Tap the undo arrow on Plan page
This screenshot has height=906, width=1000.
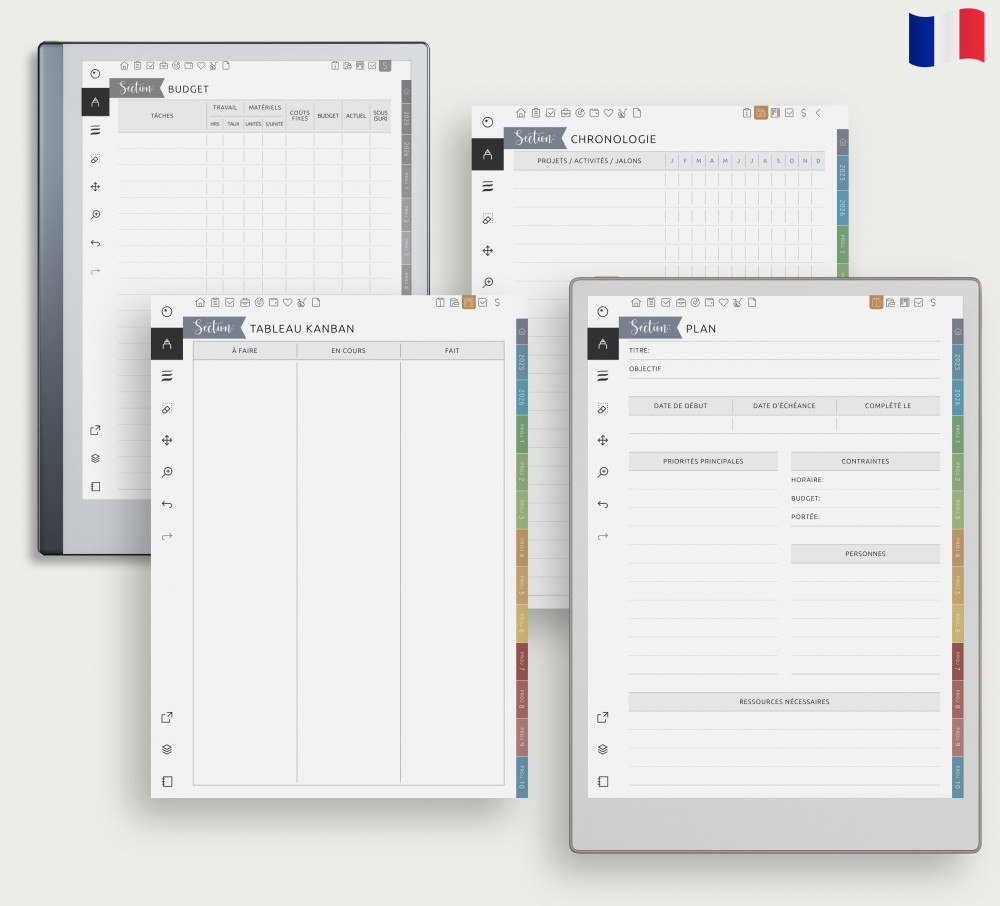602,504
